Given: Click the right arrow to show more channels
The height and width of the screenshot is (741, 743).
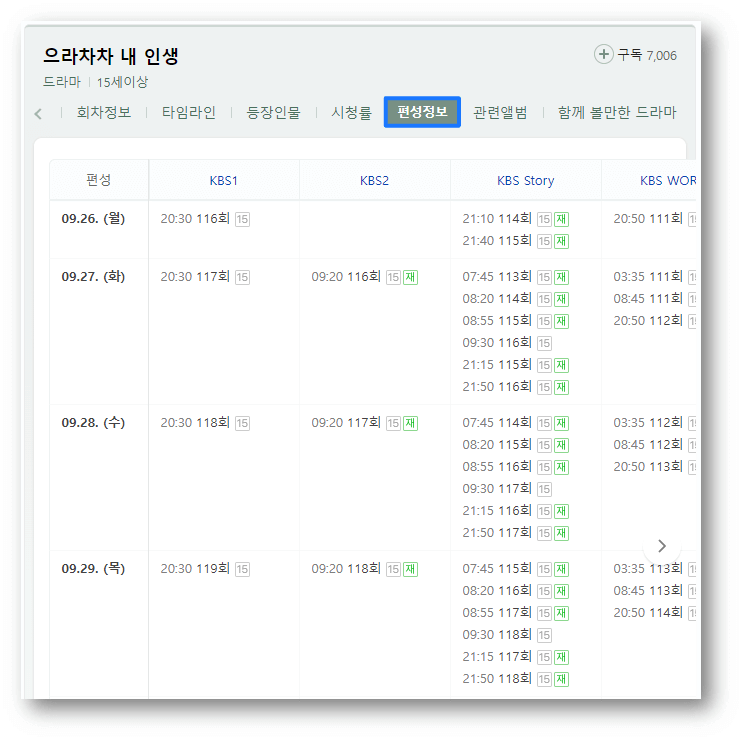Looking at the screenshot, I should pos(662,546).
